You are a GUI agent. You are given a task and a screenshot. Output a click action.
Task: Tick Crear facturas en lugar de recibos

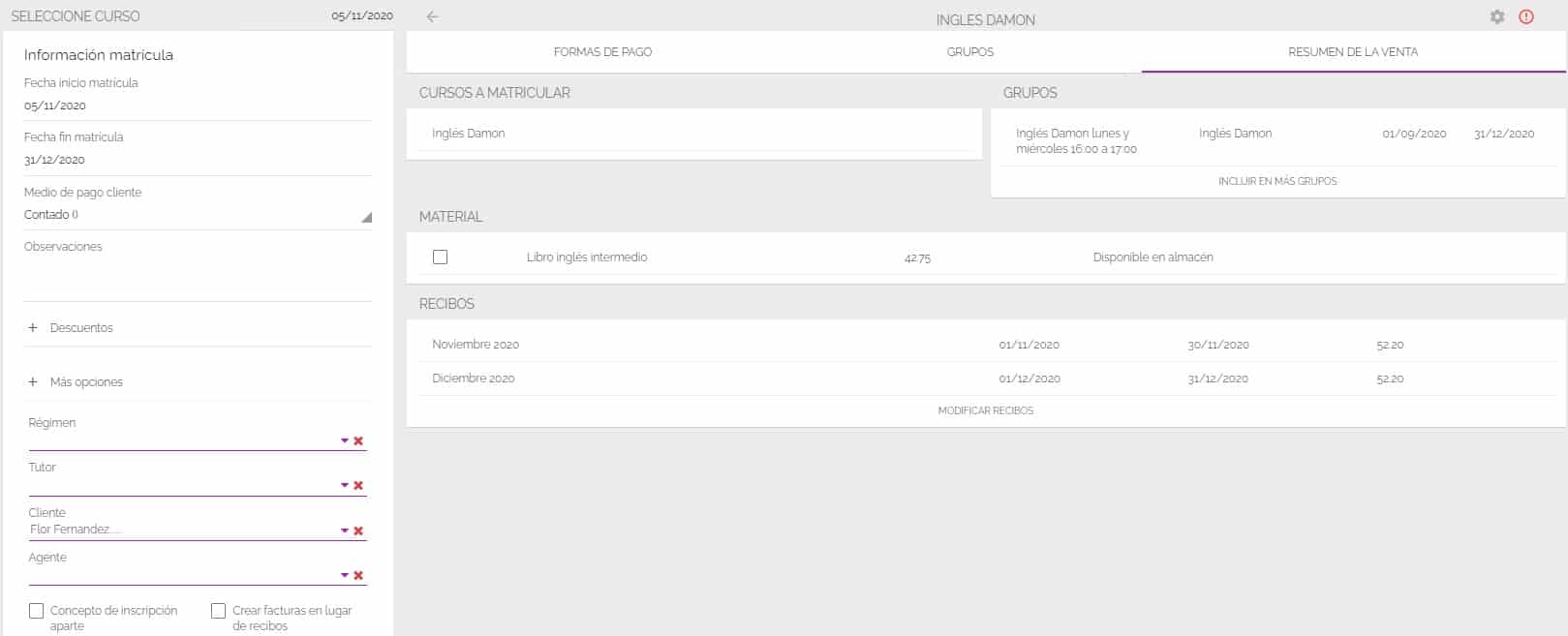point(219,611)
